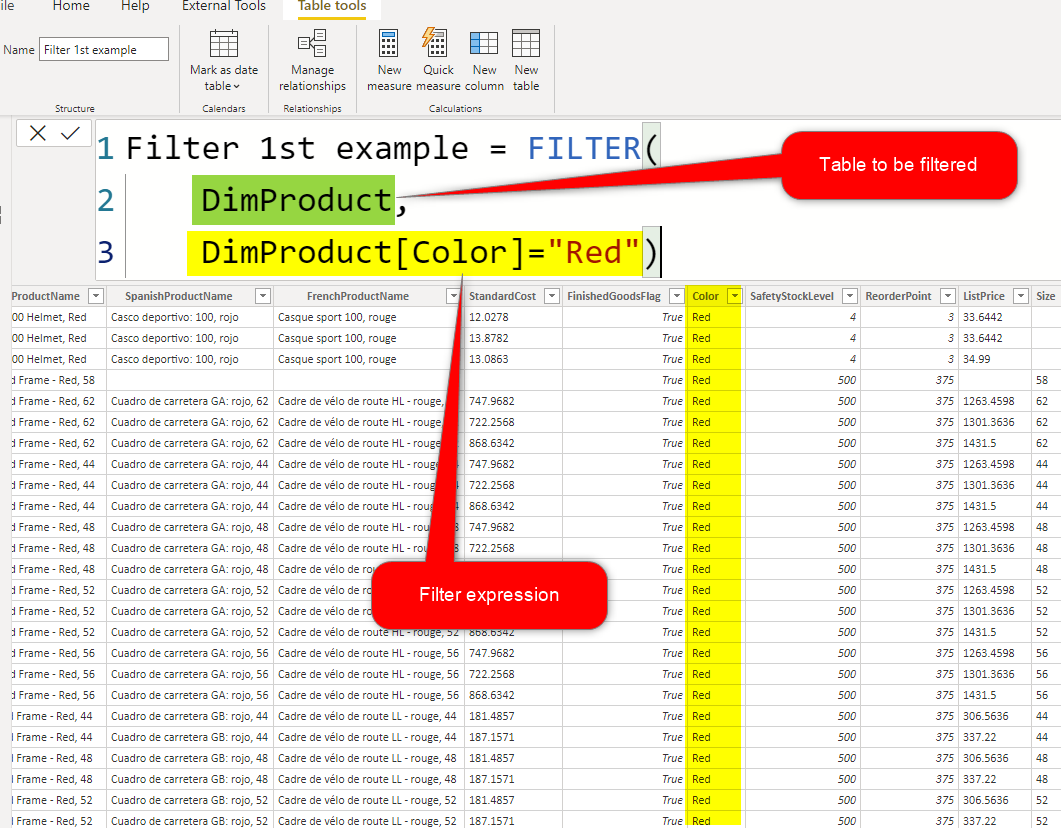1061x828 pixels.
Task: Open the FinishedGoodsFlag filter dropdown
Action: point(677,295)
